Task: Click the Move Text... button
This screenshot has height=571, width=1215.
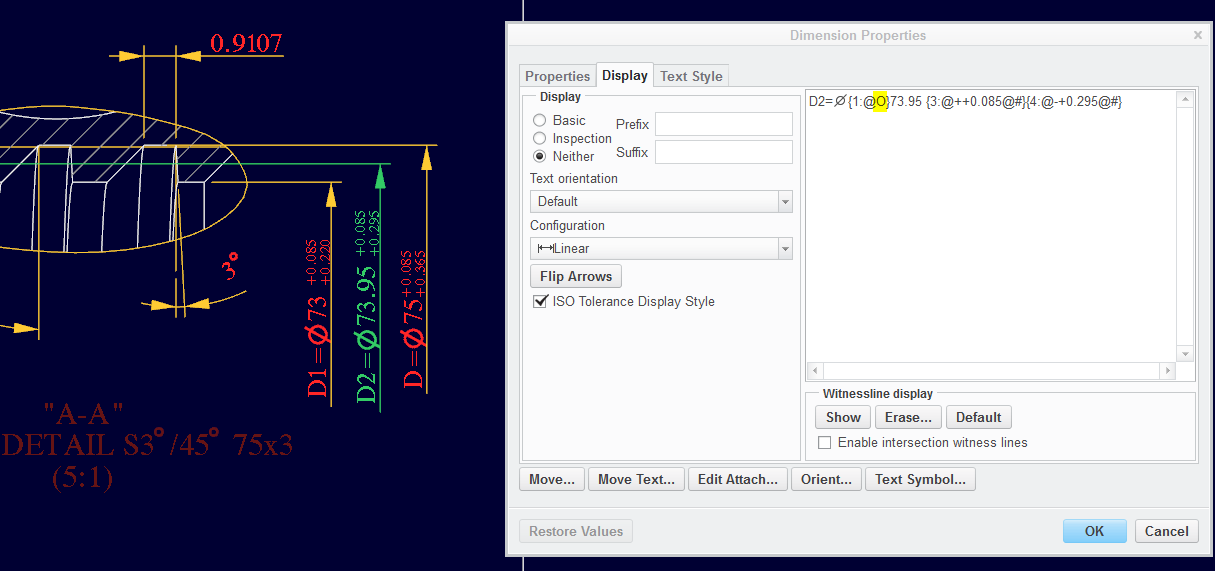Action: (x=636, y=479)
